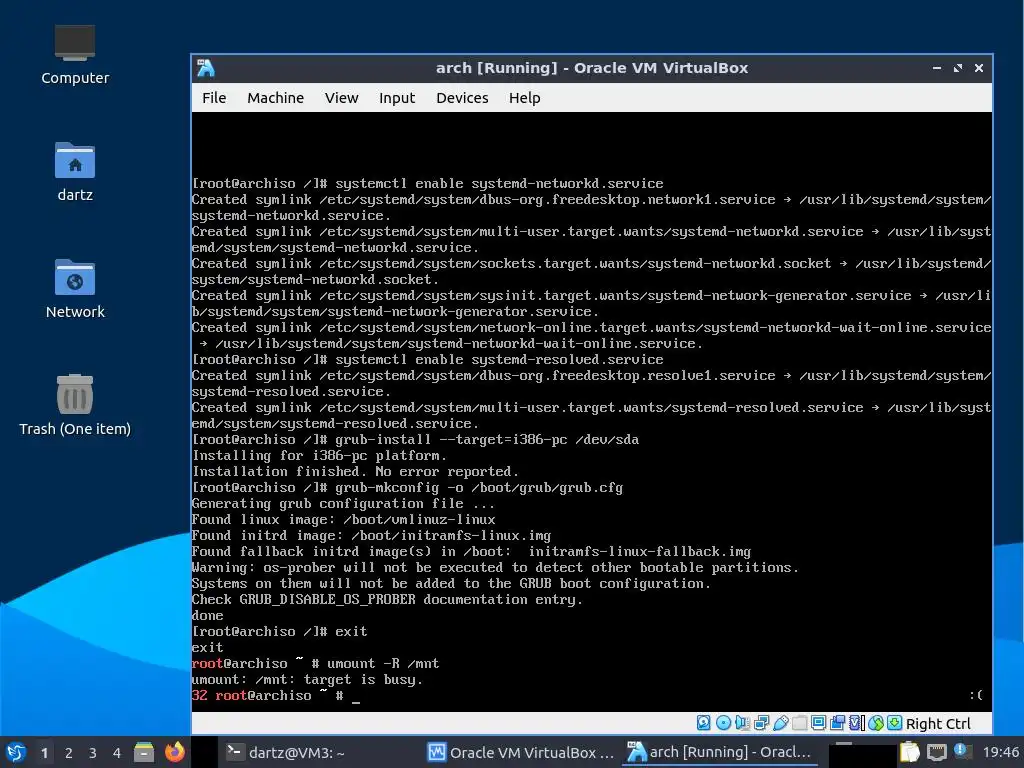This screenshot has width=1024, height=768.
Task: Click the 'grub-install --target=i386-pc /dev/sda' command line
Action: 487,440
